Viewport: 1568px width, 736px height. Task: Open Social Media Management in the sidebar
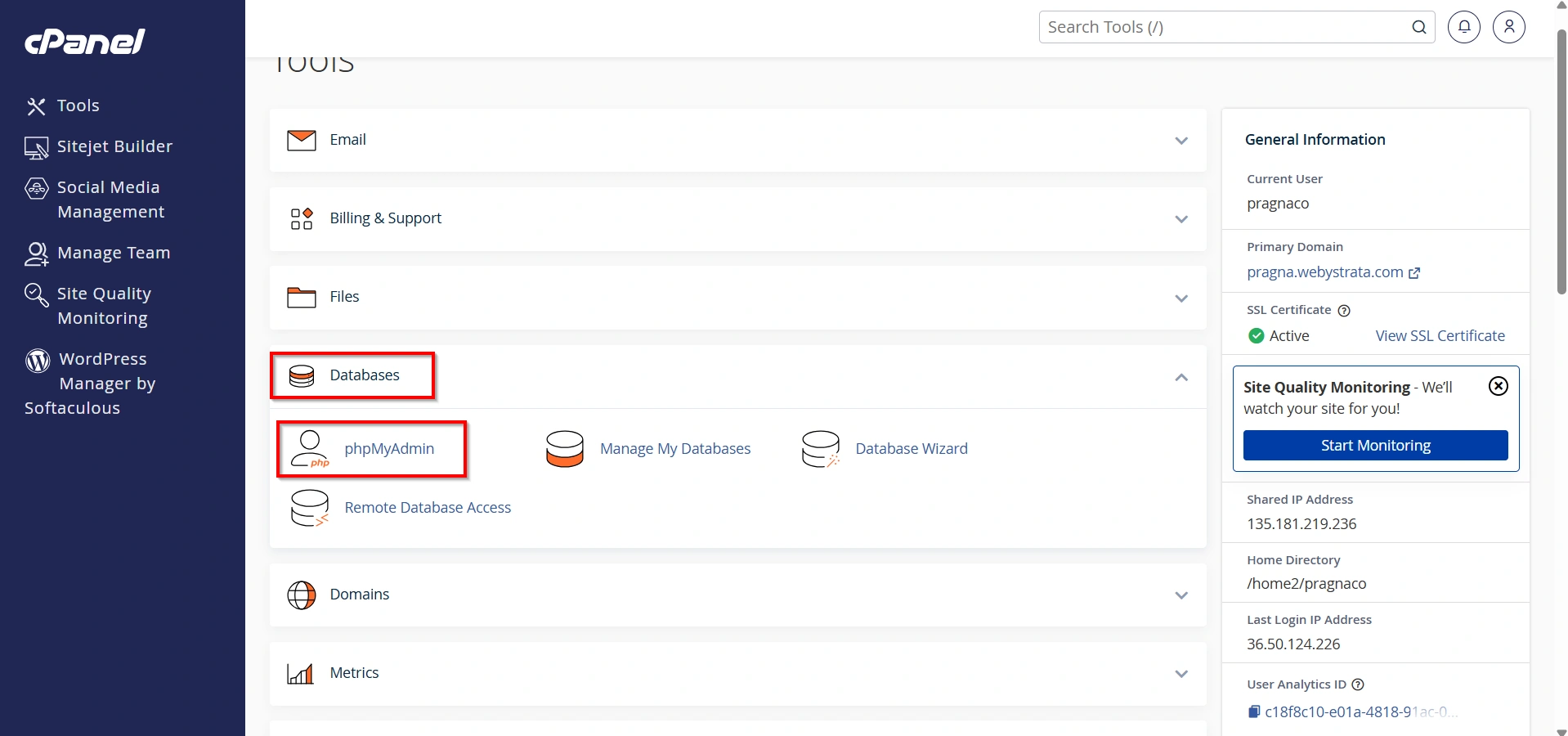(x=110, y=200)
